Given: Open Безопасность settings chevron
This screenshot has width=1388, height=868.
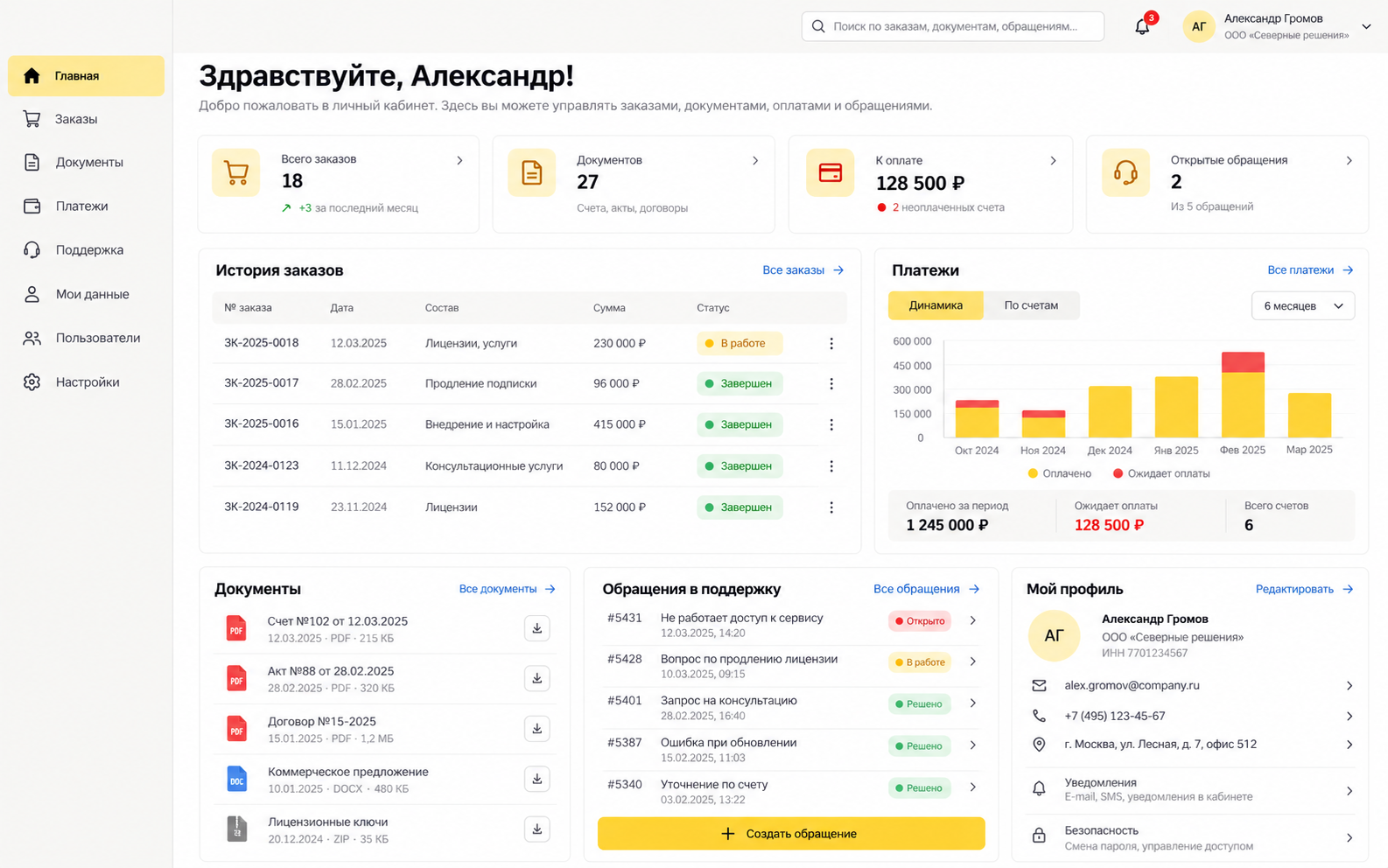Looking at the screenshot, I should tap(1349, 837).
